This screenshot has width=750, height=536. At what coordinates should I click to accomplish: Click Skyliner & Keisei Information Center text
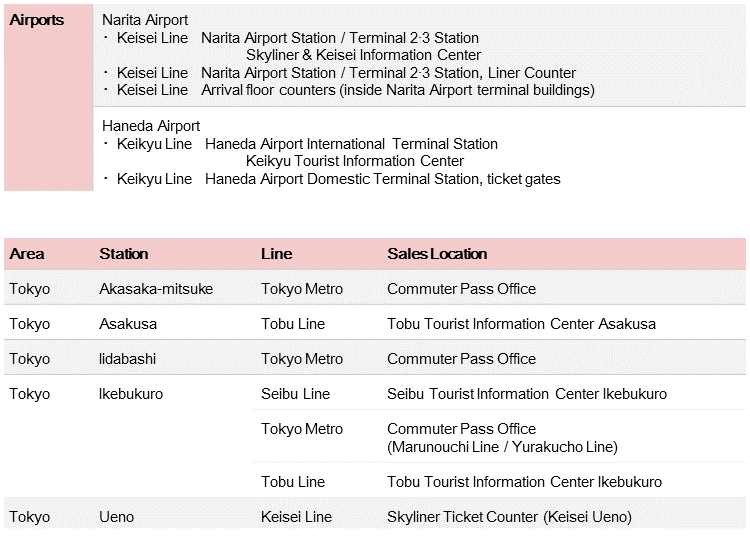click(x=364, y=55)
